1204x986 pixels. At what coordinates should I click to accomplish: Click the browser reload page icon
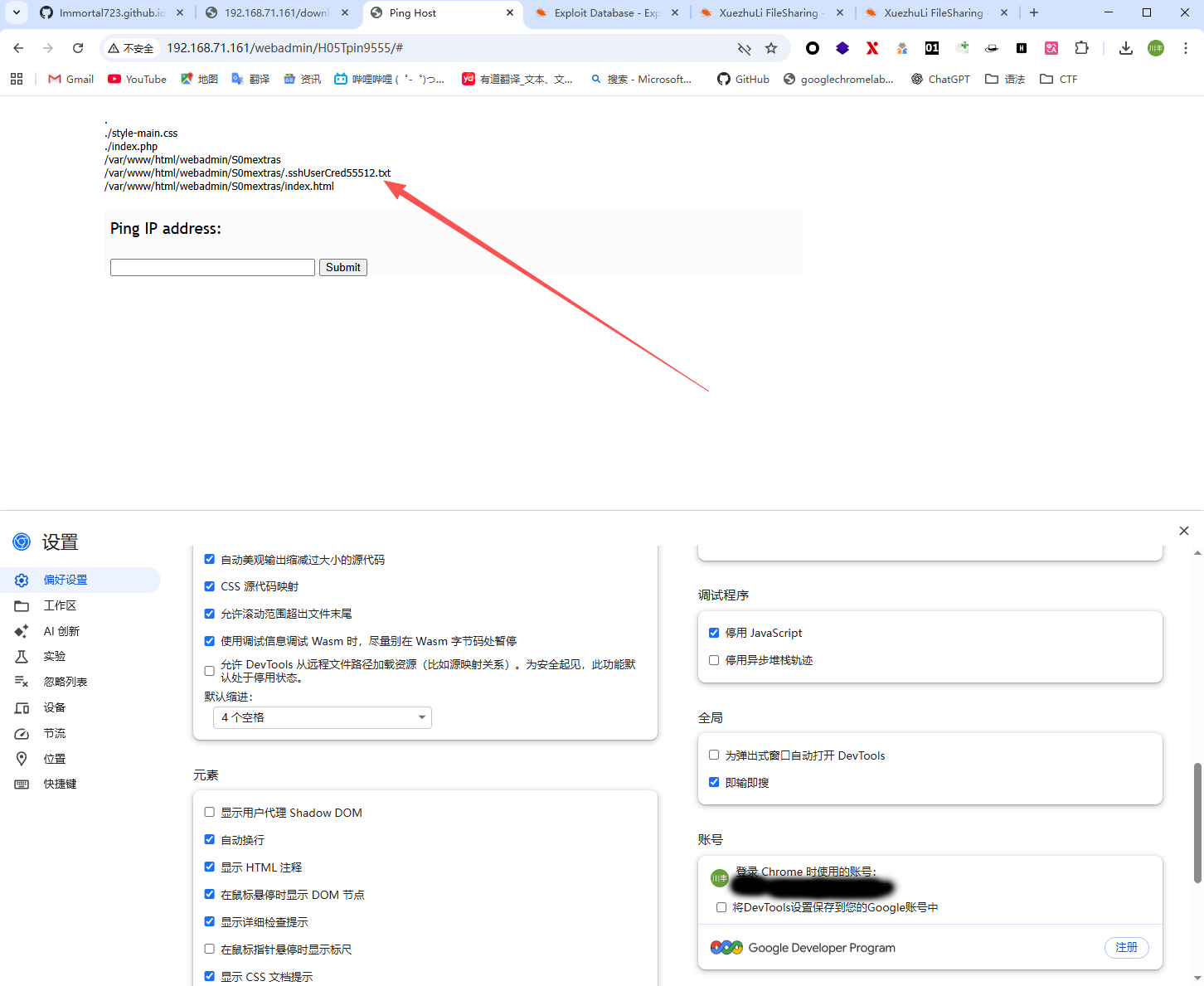pyautogui.click(x=78, y=48)
